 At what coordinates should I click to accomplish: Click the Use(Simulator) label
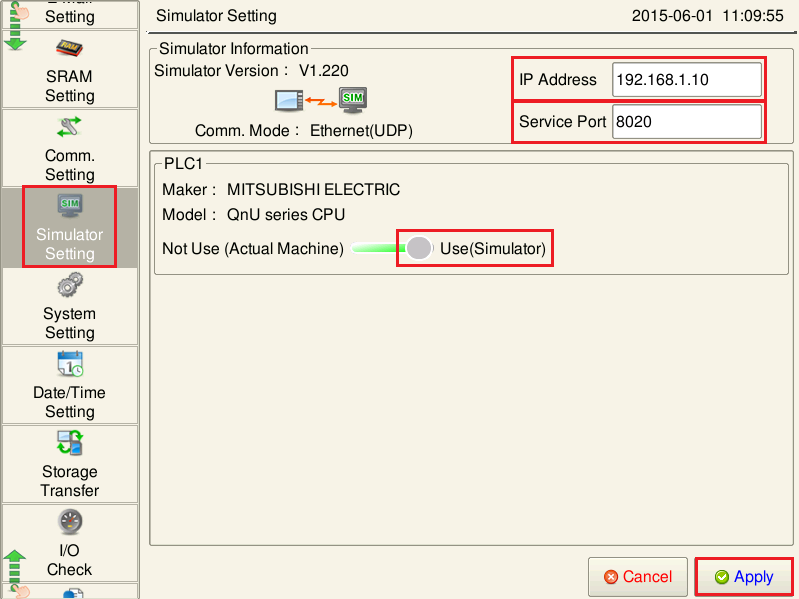click(493, 248)
